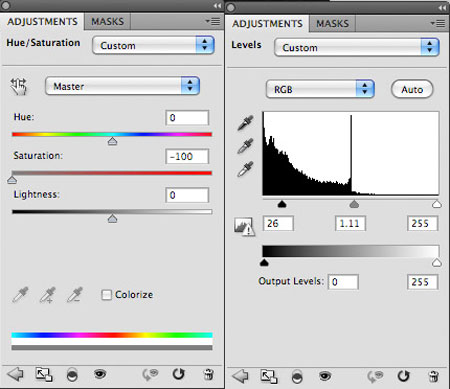Toggle Levels layer visibility eye
450x389 pixels.
coord(325,376)
